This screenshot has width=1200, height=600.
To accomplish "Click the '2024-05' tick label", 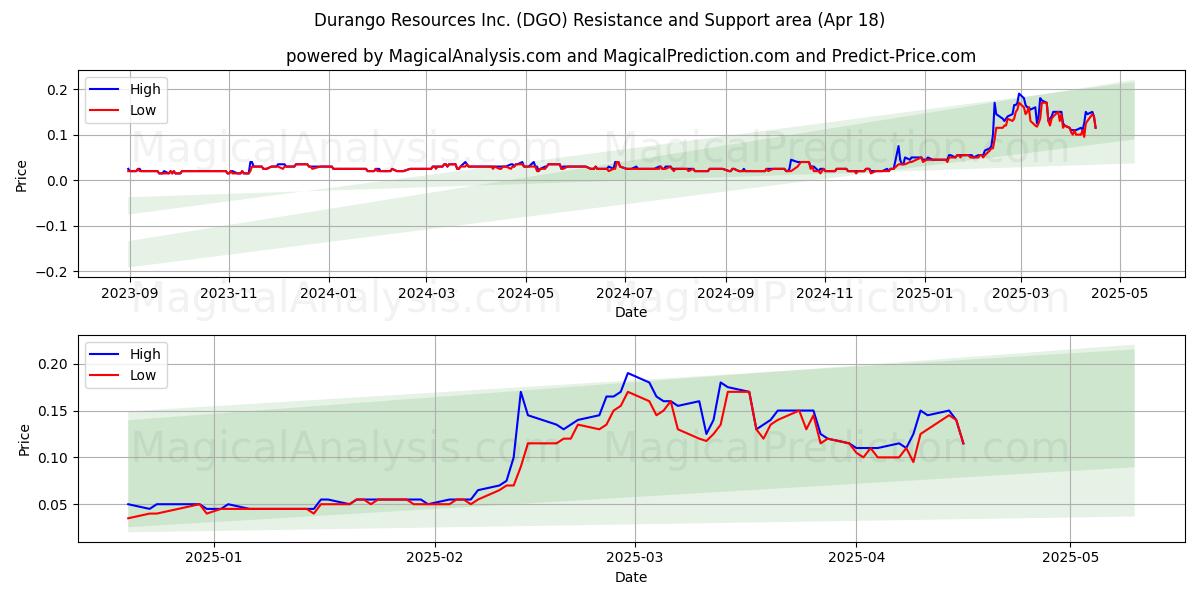I will pos(527,295).
